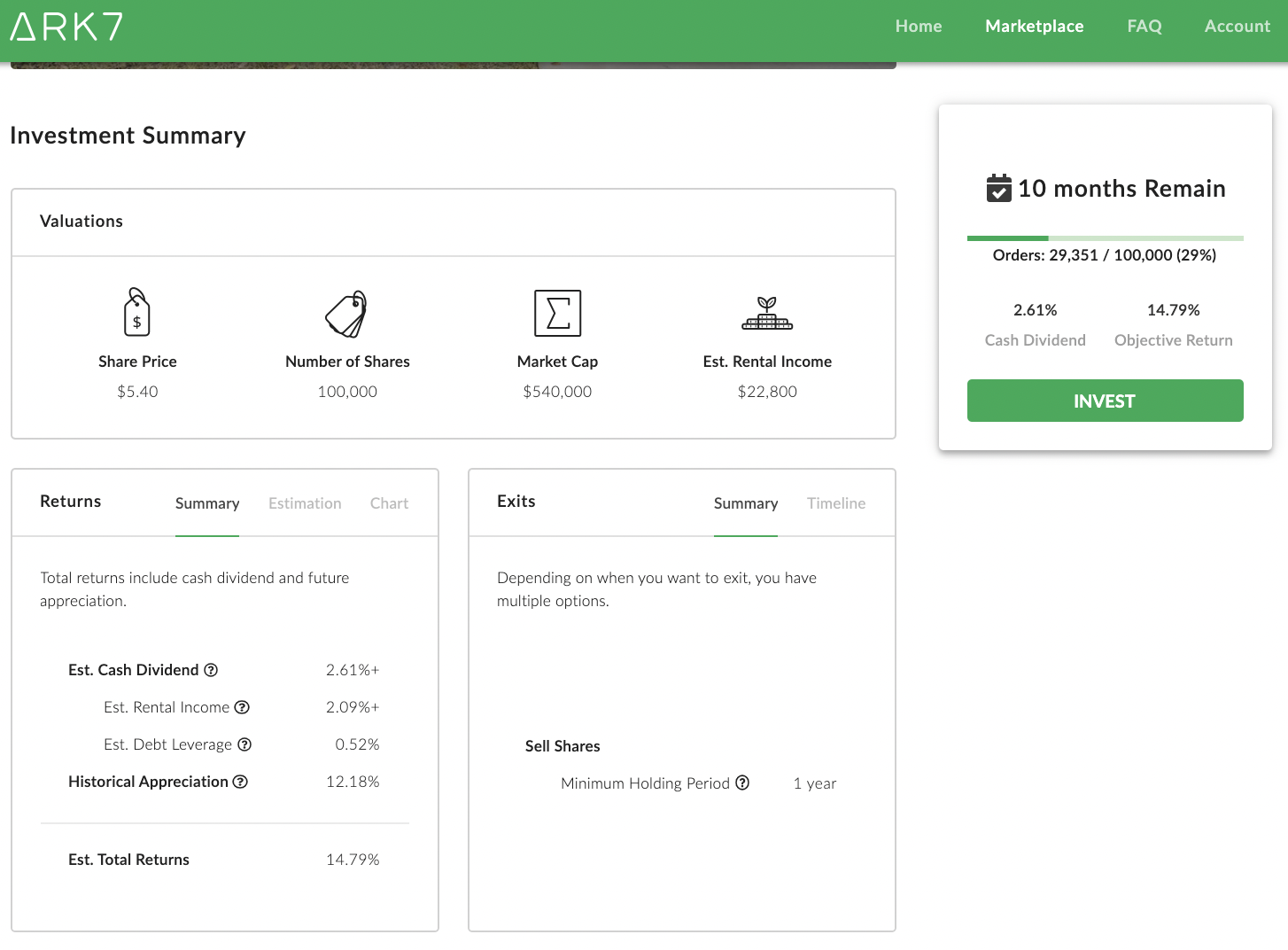Open help icon next to Est. Rental Income percentage
Image resolution: width=1288 pixels, height=950 pixels.
pos(242,707)
